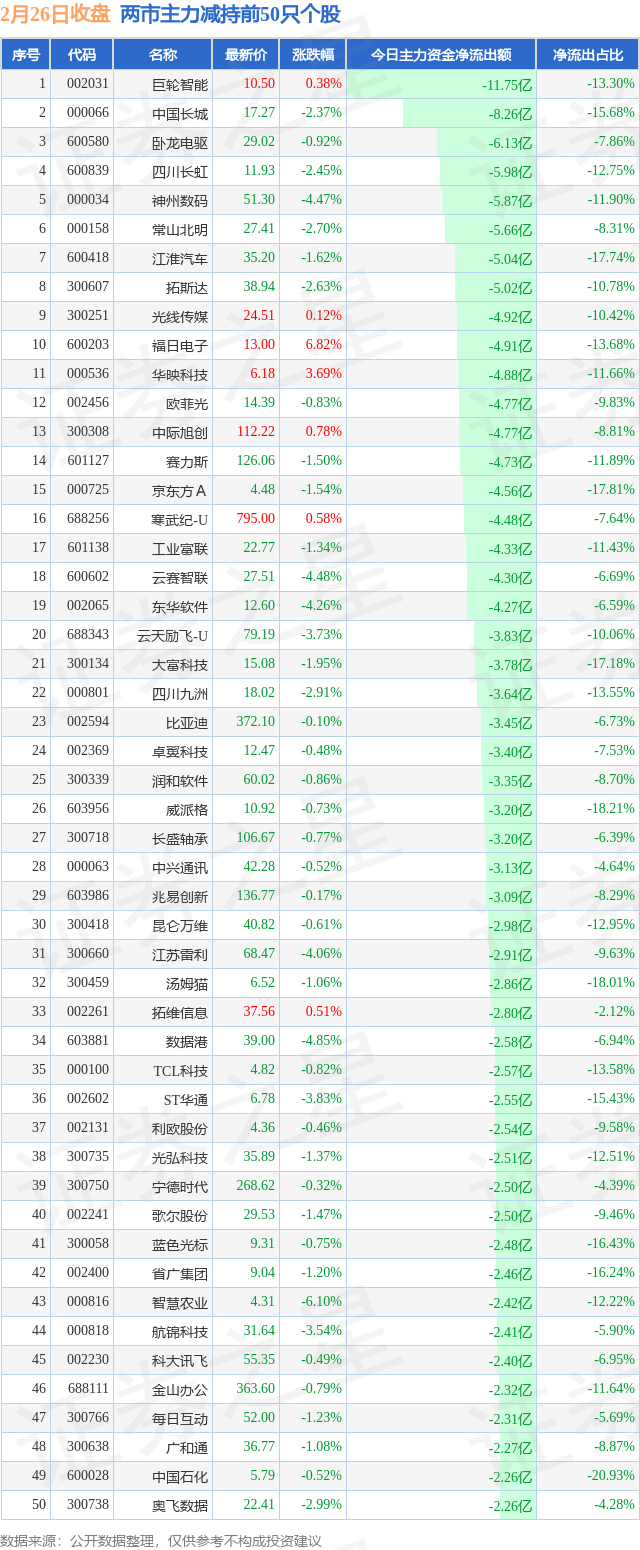Click the 代码 column header
This screenshot has height=1550, width=640.
coord(82,55)
